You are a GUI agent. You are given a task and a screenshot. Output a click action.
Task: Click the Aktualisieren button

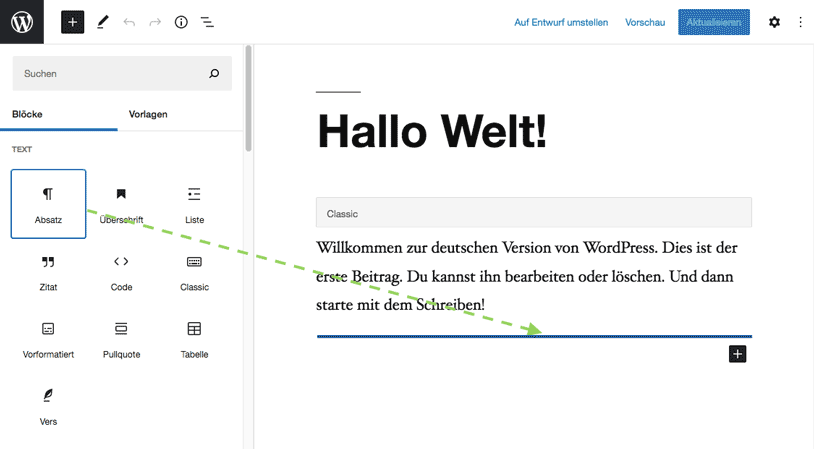[714, 22]
